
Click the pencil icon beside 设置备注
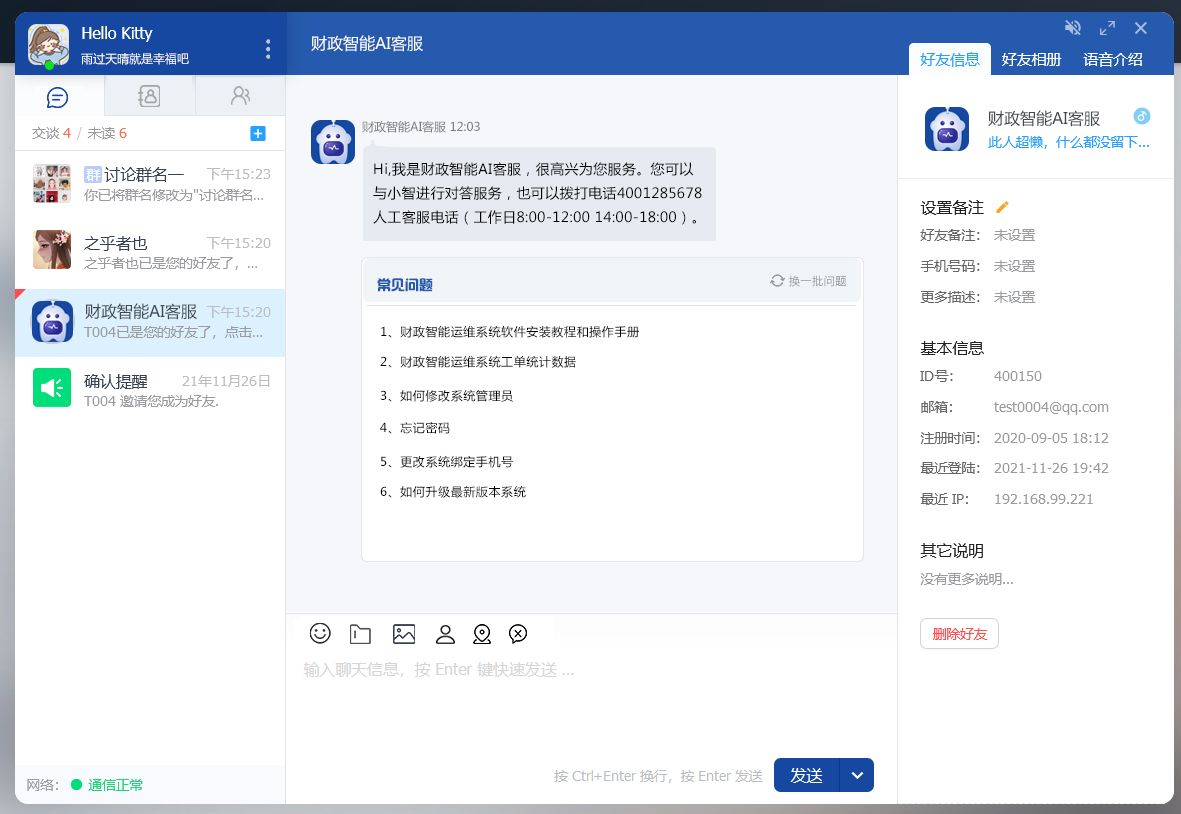(x=1002, y=208)
